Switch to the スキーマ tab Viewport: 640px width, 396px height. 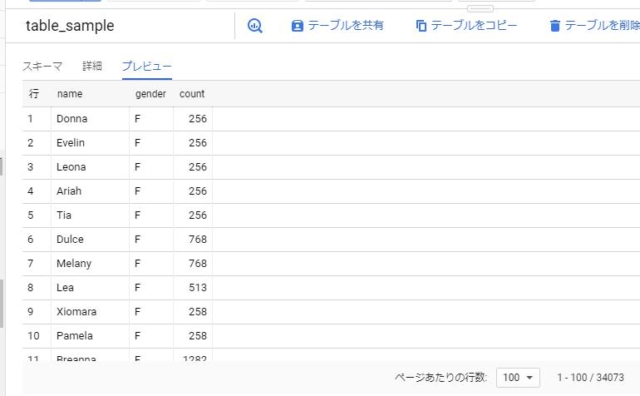coord(42,66)
